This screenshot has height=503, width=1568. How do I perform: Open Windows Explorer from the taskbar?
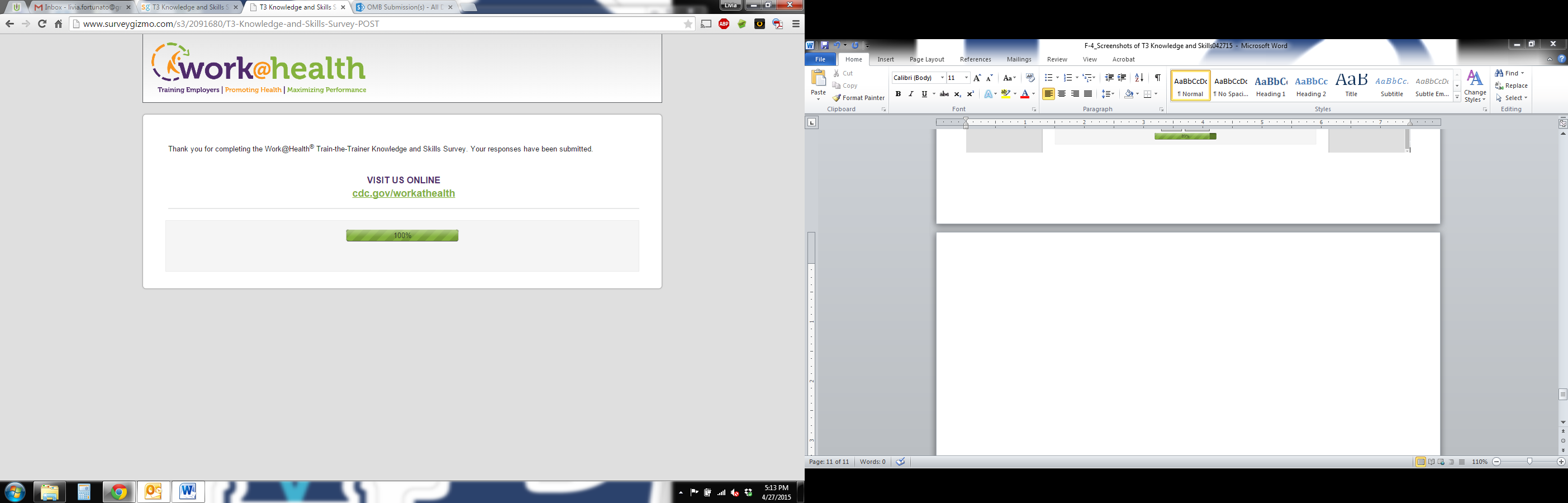(49, 491)
